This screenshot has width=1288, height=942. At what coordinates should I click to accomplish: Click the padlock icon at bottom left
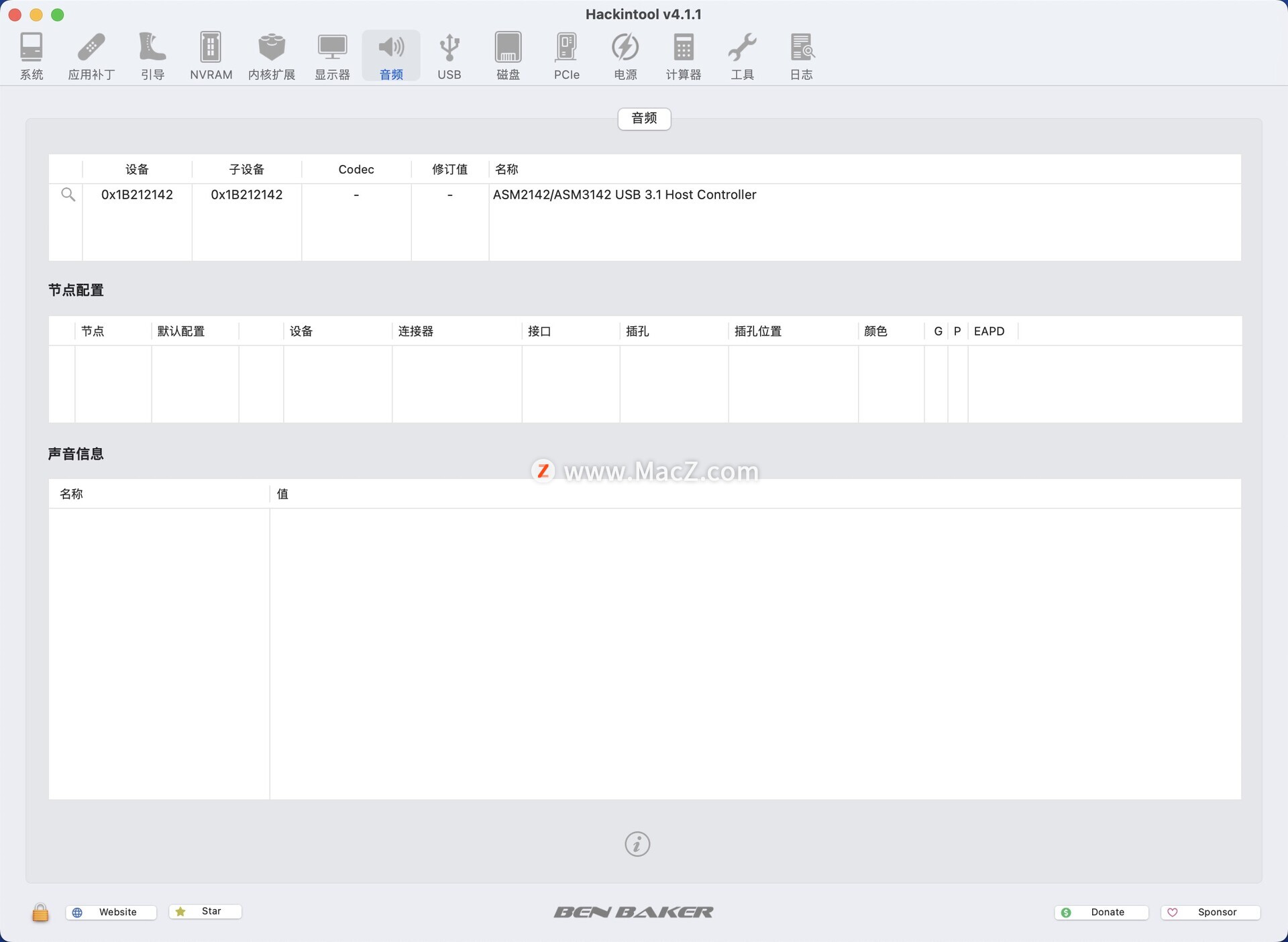coord(40,912)
